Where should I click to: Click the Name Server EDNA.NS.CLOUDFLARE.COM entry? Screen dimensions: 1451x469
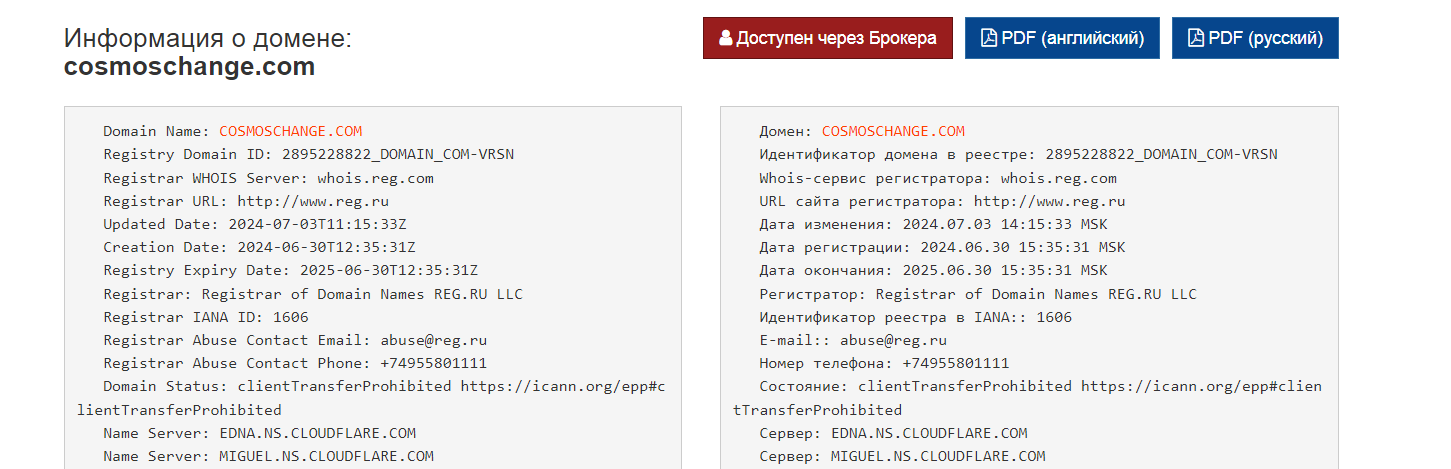[317, 433]
